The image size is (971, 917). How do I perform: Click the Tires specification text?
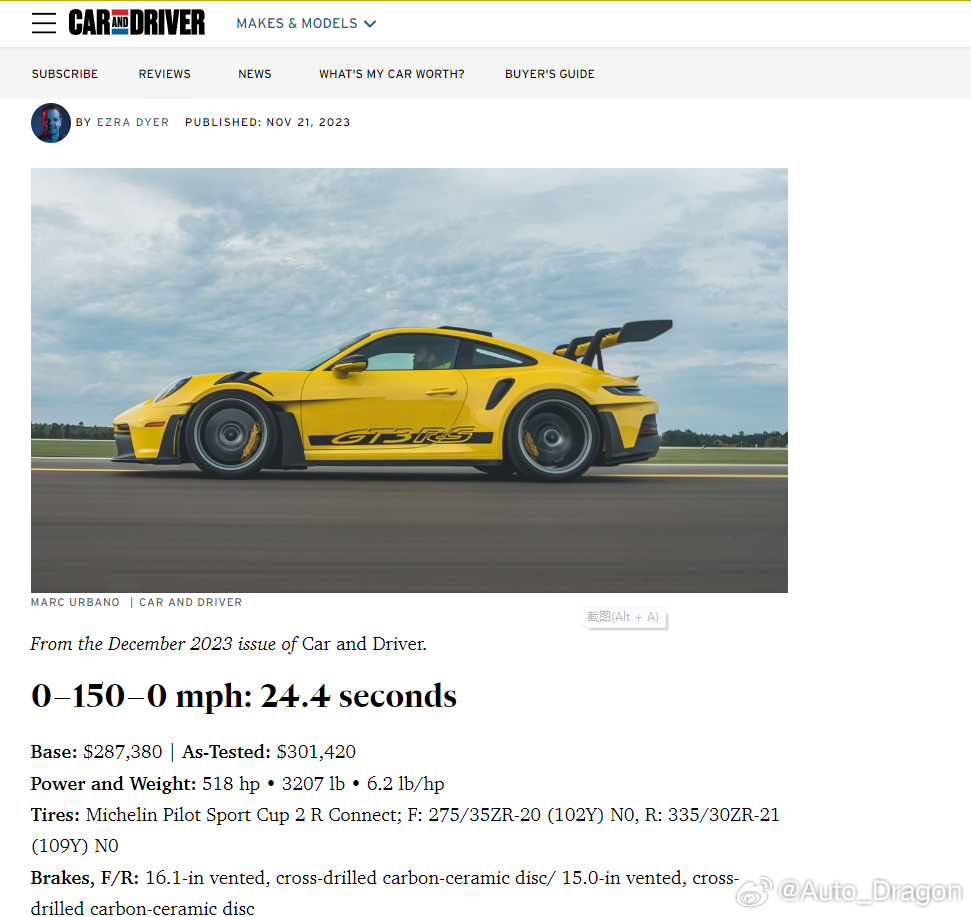(405, 830)
